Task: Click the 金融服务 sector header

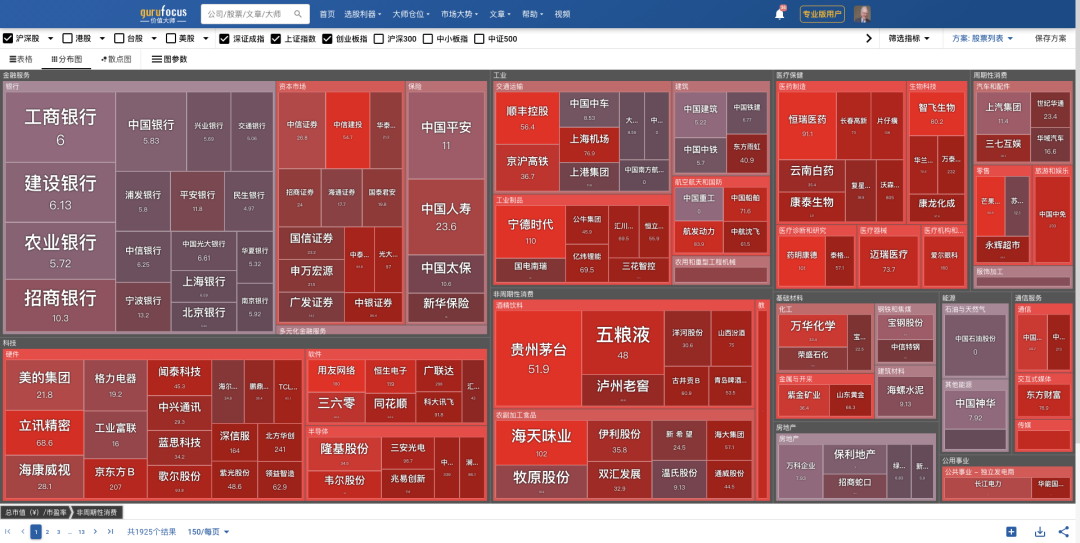Action: (x=17, y=75)
